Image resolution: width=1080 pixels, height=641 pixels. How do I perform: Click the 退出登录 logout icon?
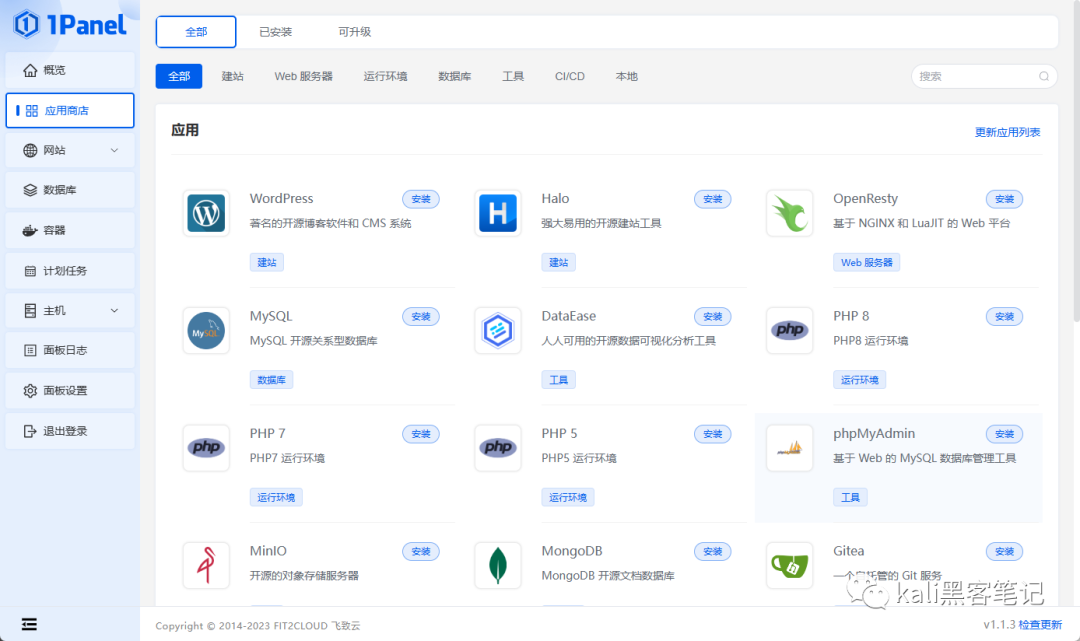(30, 431)
